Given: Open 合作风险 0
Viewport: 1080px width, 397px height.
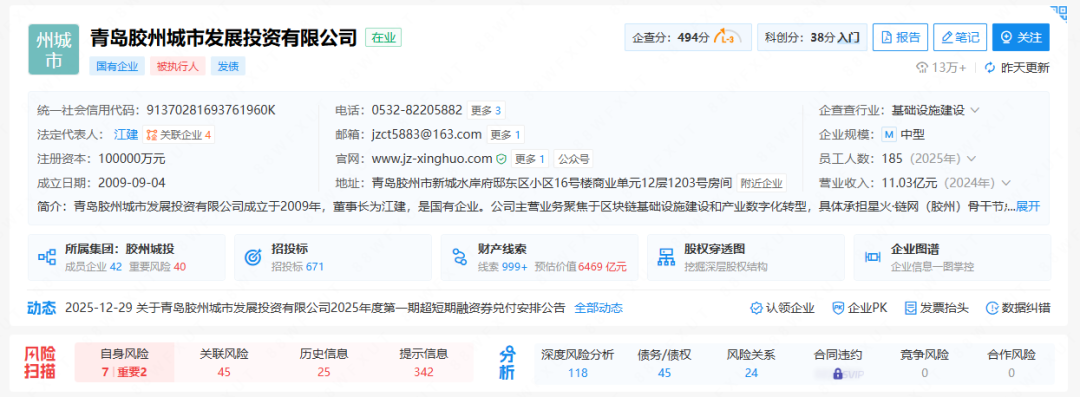Looking at the screenshot, I should point(1010,363).
